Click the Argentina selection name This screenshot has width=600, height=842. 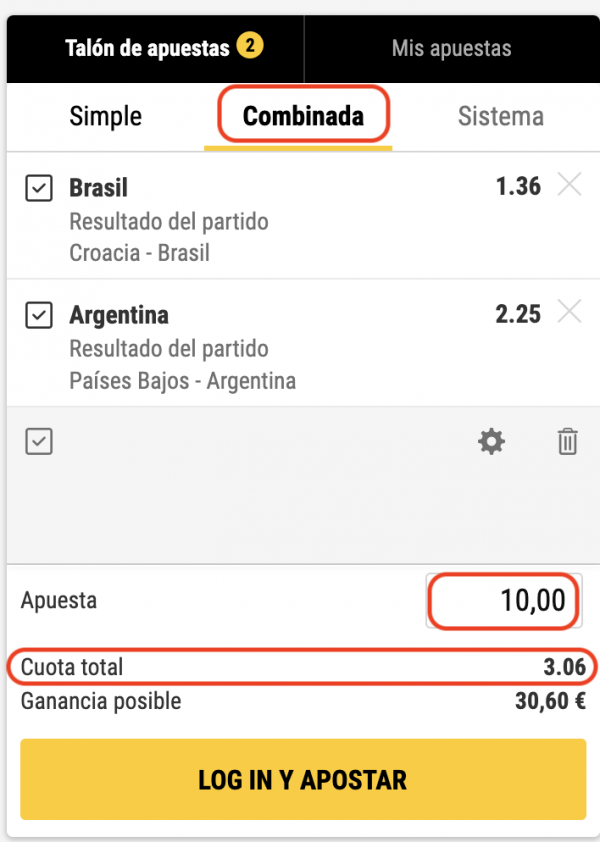119,315
